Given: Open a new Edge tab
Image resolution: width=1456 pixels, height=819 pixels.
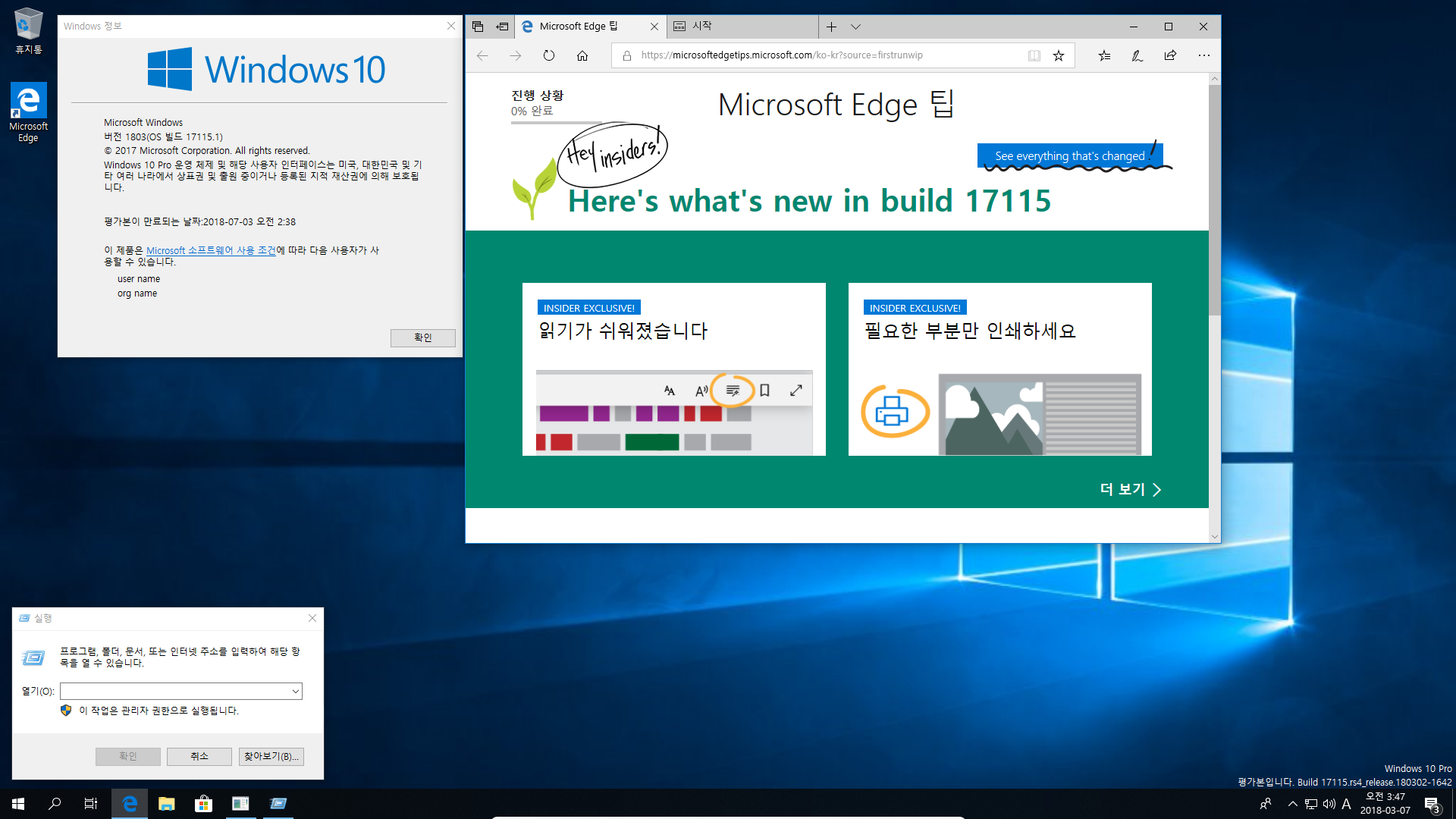Looking at the screenshot, I should 831,27.
